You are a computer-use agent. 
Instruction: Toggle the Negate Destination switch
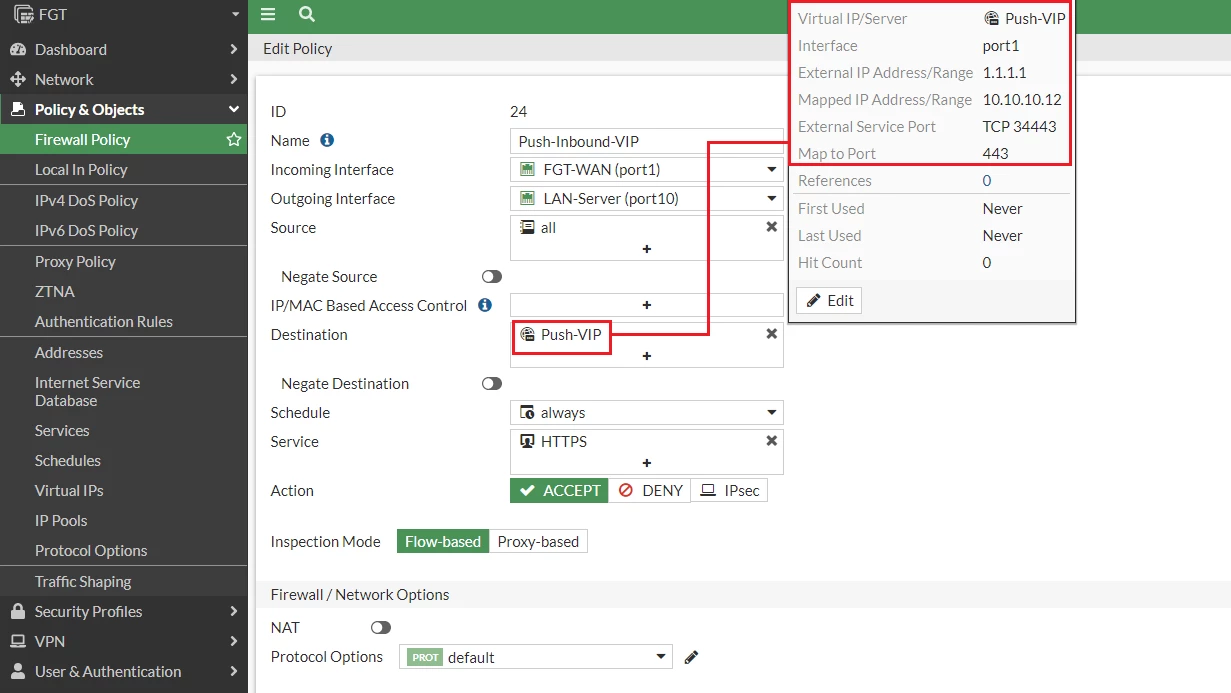(x=492, y=384)
